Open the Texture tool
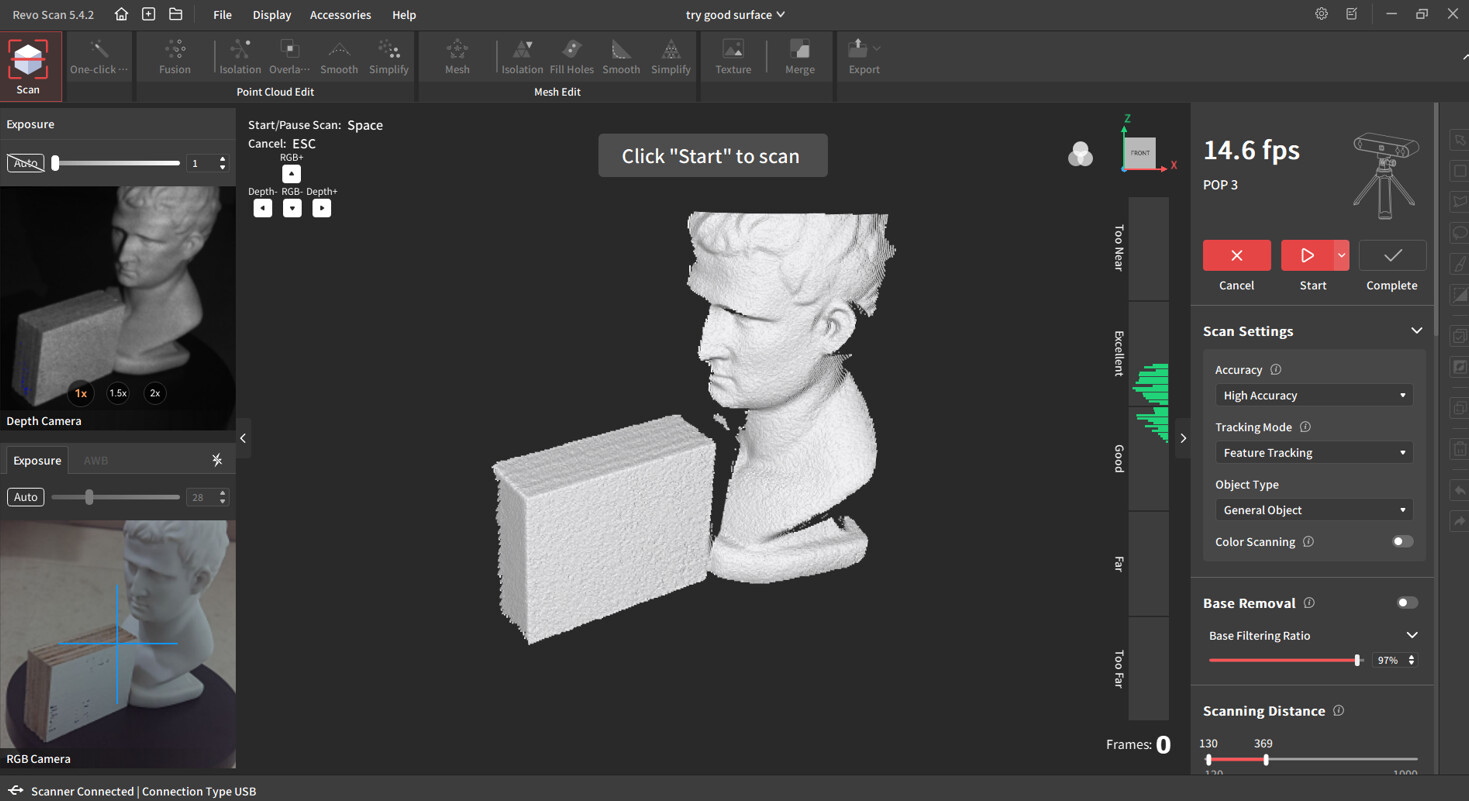This screenshot has width=1469, height=801. click(x=733, y=57)
